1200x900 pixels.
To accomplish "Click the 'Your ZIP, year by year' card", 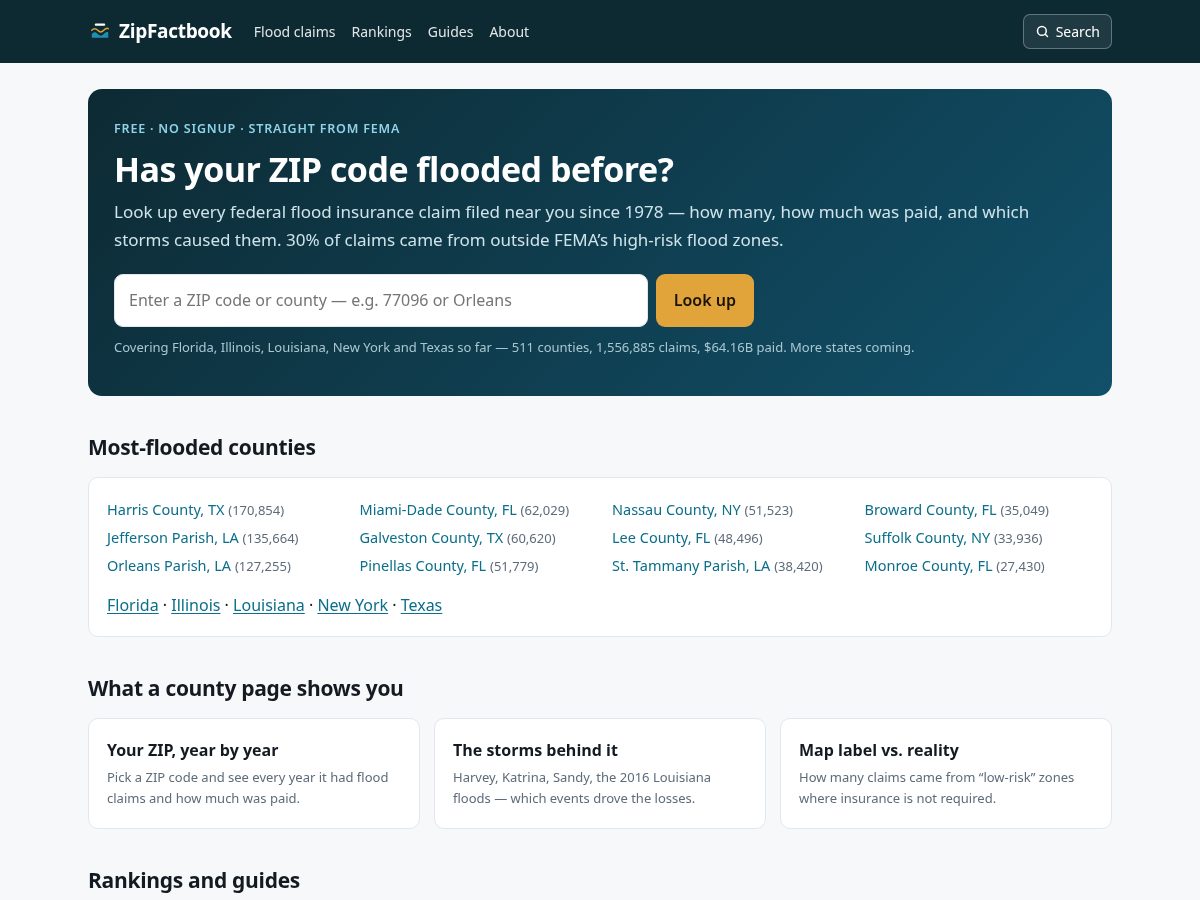I will pos(254,773).
